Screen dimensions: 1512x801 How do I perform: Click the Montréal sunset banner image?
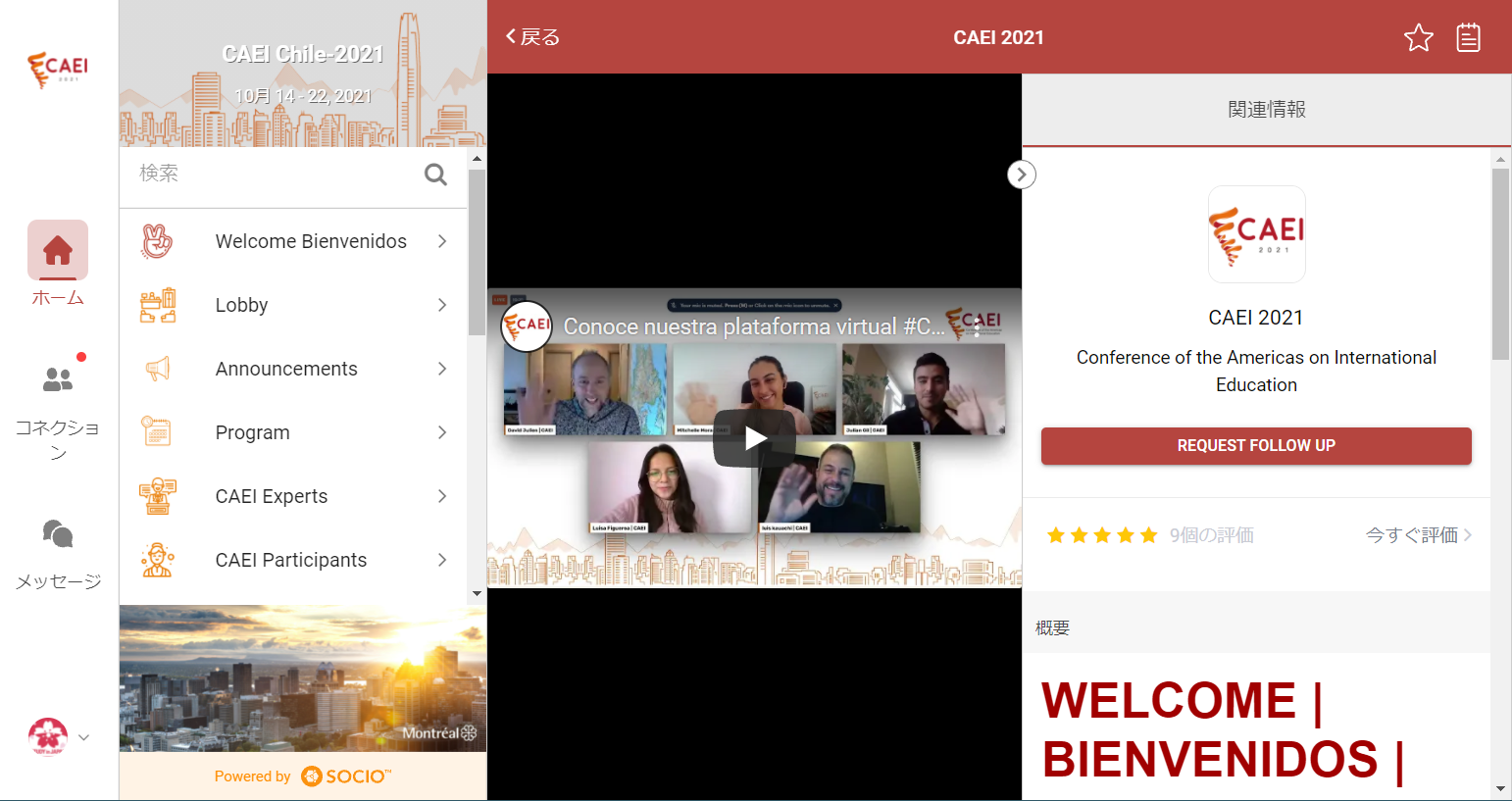(x=303, y=678)
